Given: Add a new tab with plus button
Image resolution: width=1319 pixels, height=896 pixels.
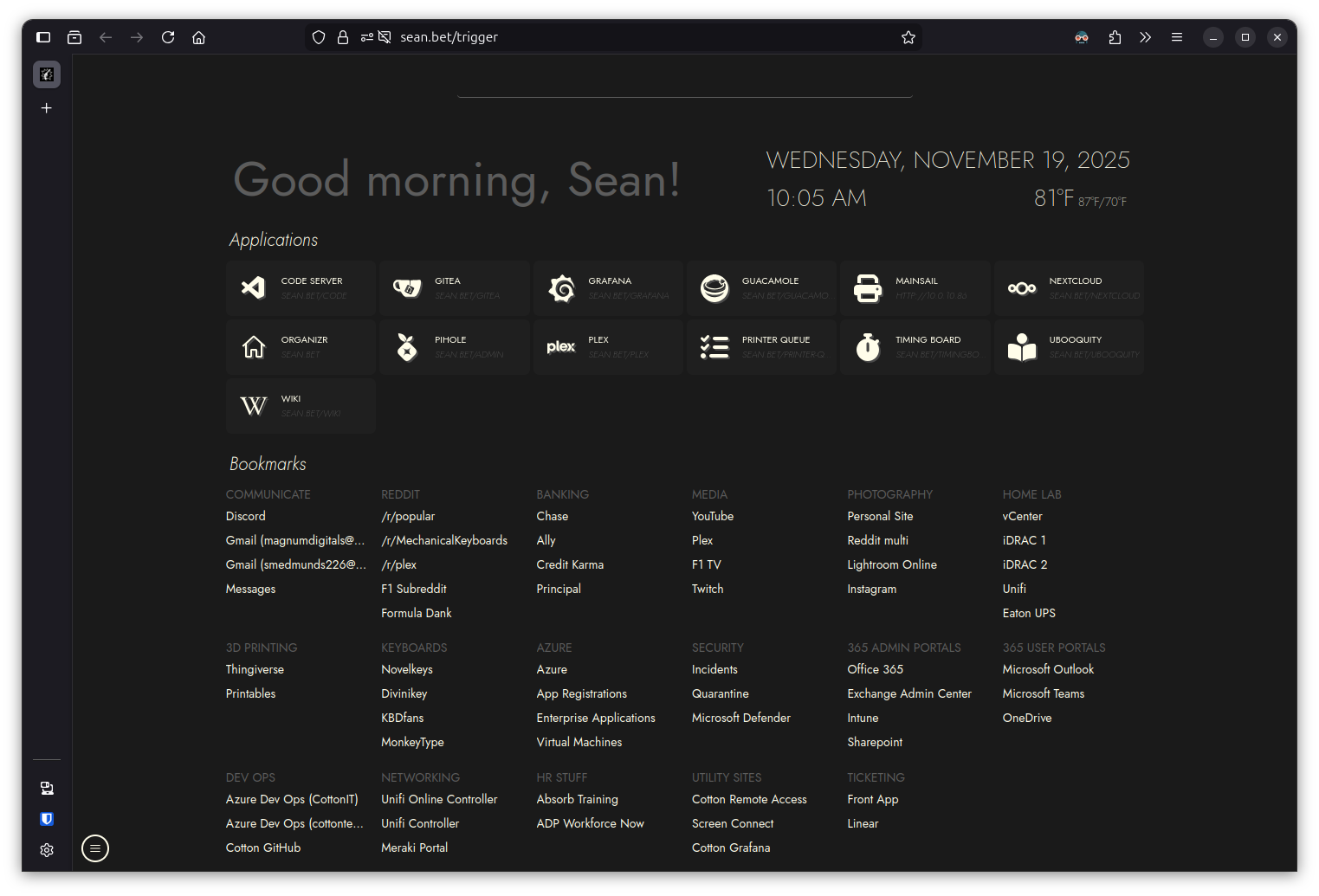Looking at the screenshot, I should point(47,108).
